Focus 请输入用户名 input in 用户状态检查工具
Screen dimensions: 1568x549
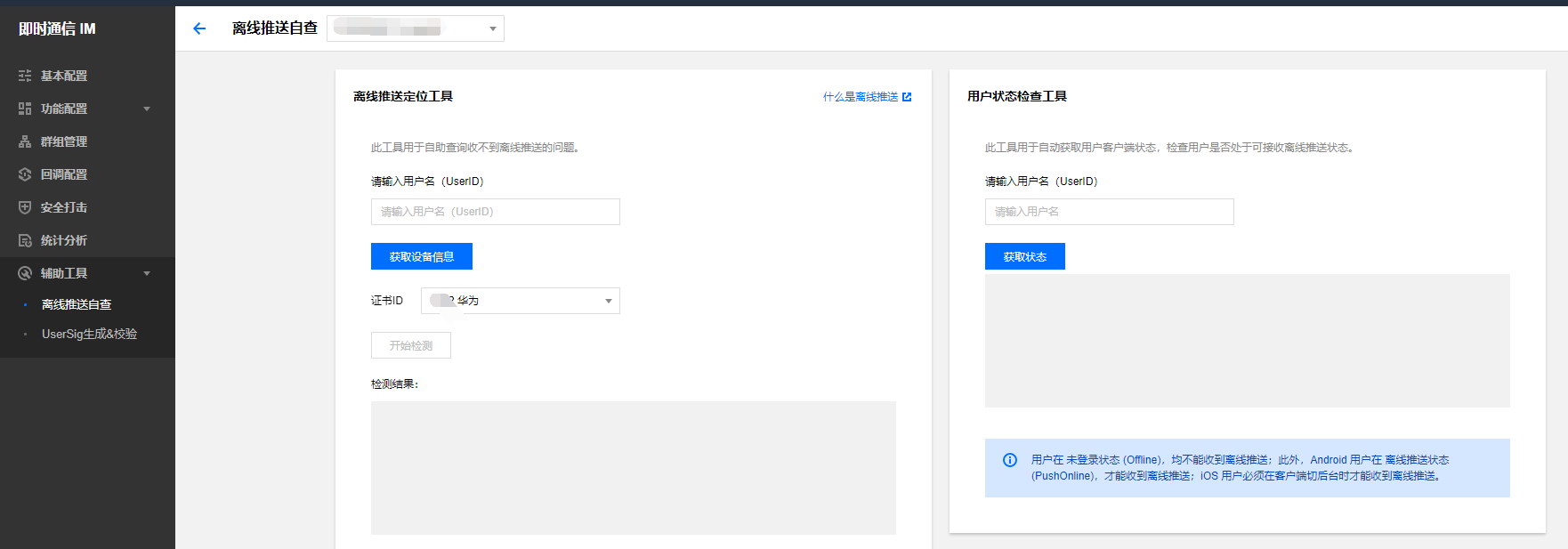click(x=1110, y=212)
